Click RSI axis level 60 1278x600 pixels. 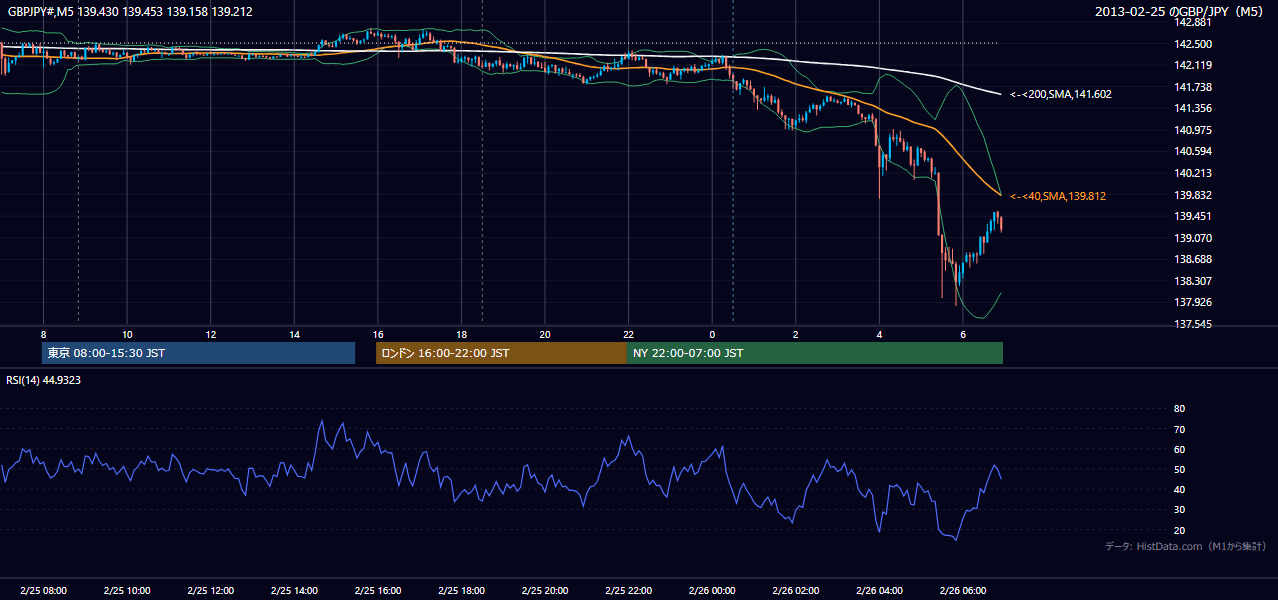coord(1179,449)
